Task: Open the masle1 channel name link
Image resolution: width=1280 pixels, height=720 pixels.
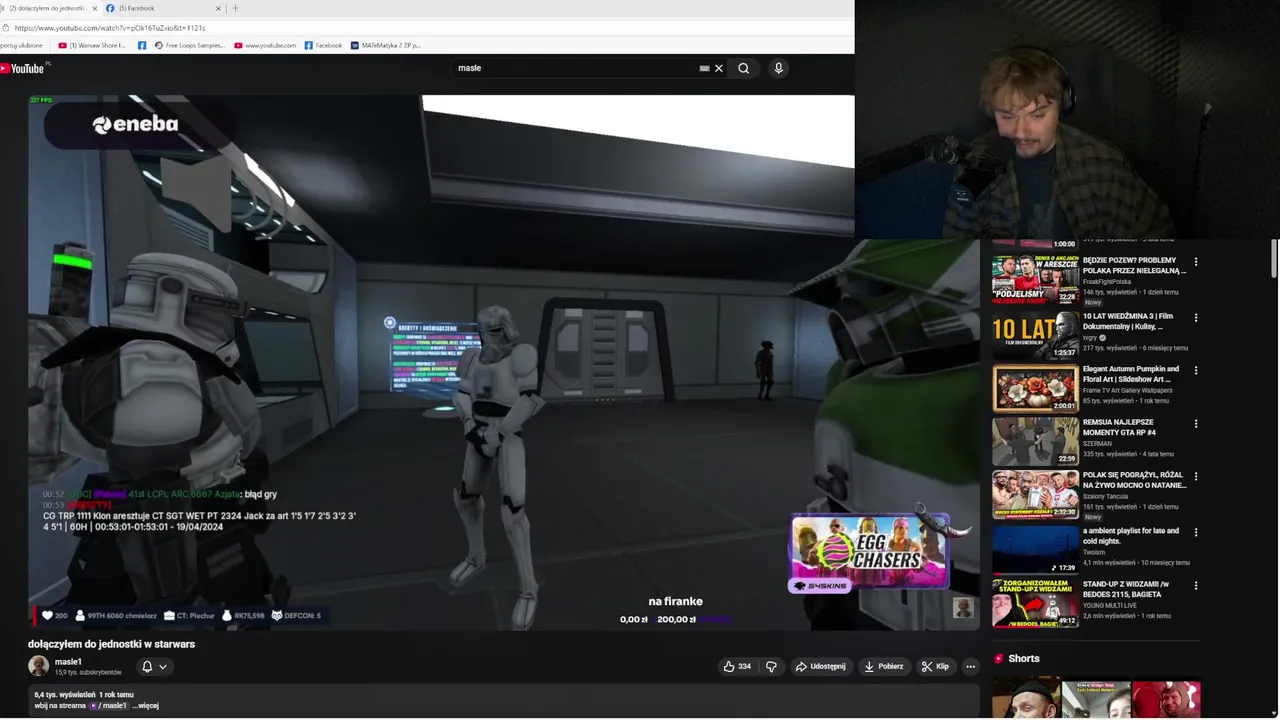Action: coord(68,662)
